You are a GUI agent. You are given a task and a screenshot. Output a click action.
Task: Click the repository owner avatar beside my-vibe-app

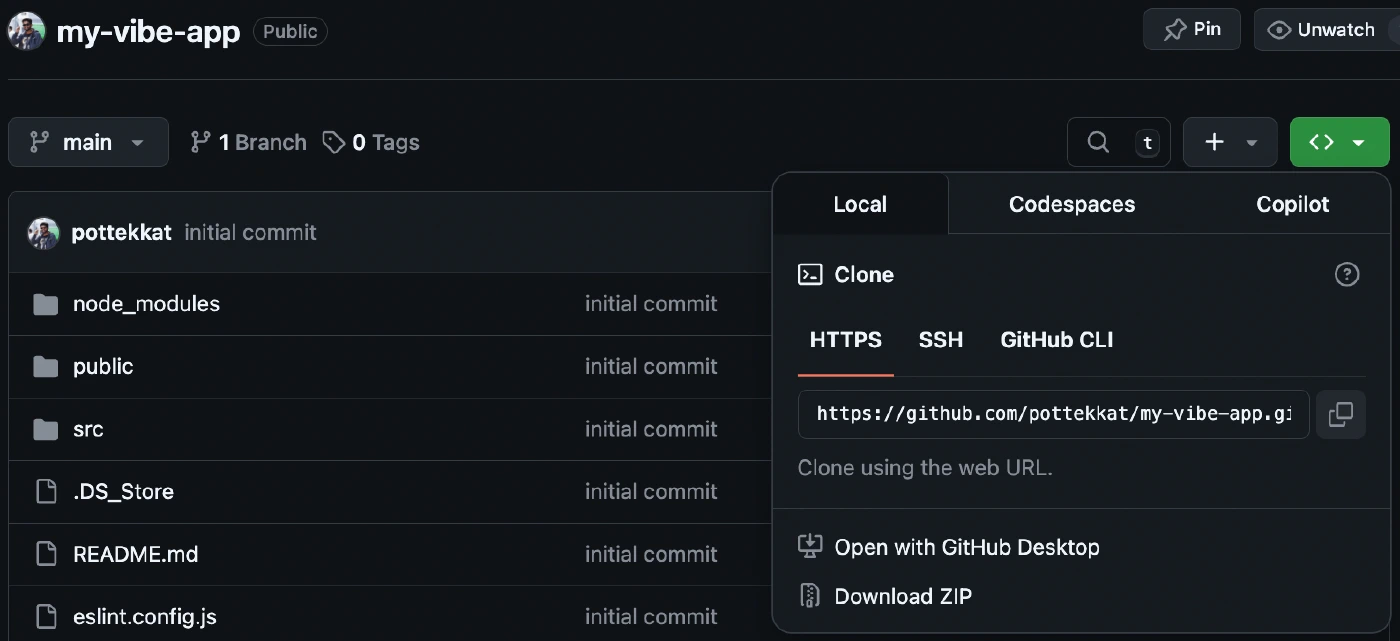tap(26, 31)
